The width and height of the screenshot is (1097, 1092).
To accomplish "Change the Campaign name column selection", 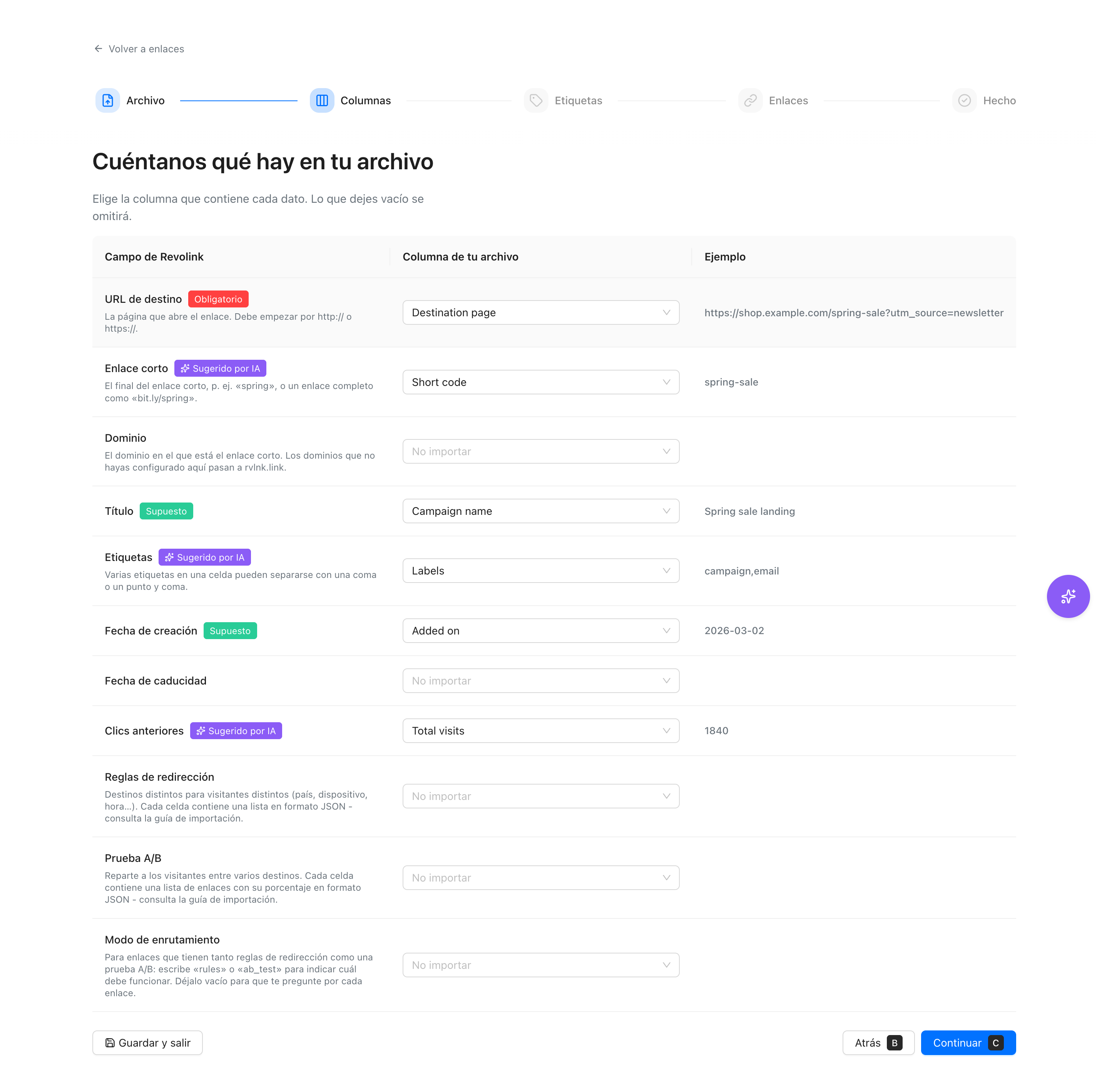I will tap(541, 511).
